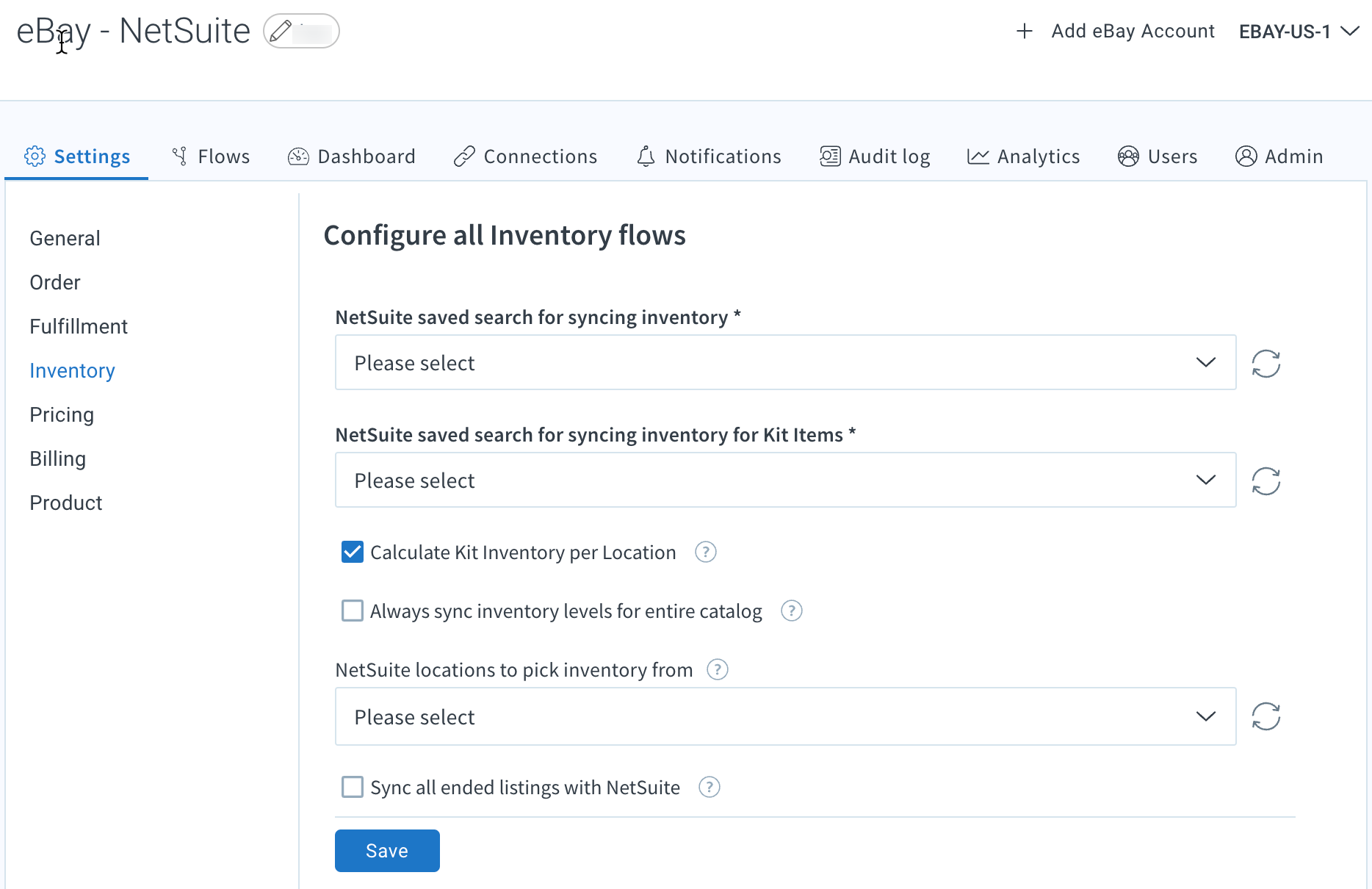
Task: Open help for NetSuite locations to pick inventory
Action: click(x=718, y=669)
